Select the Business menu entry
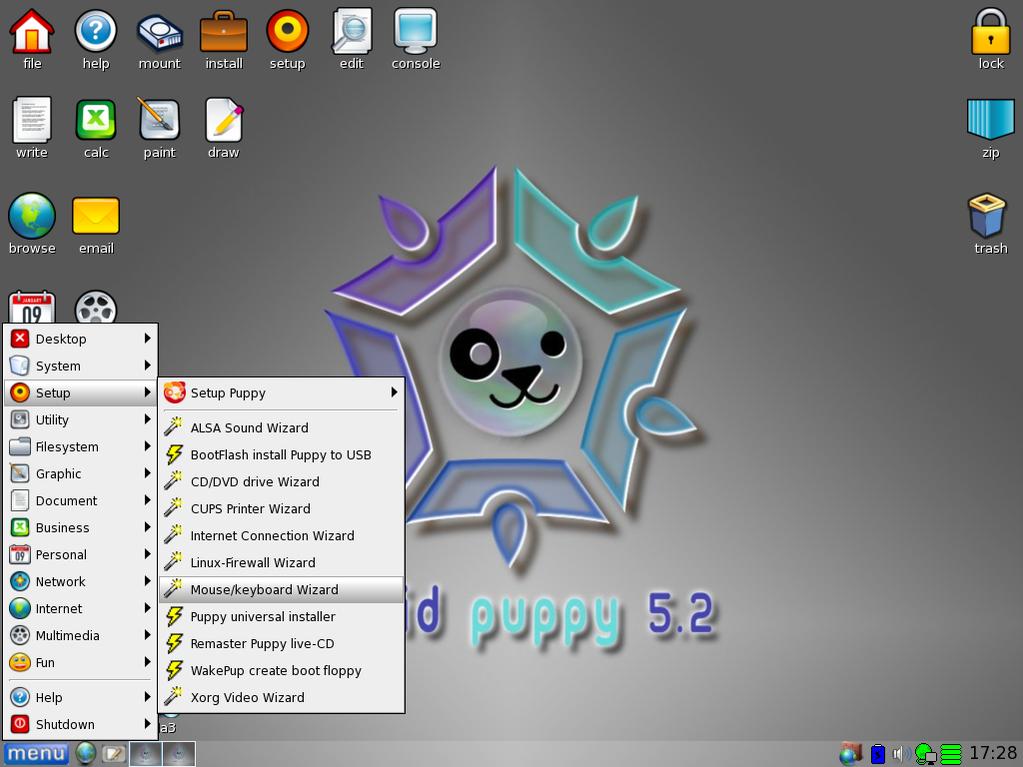Viewport: 1023px width, 767px height. coord(81,528)
